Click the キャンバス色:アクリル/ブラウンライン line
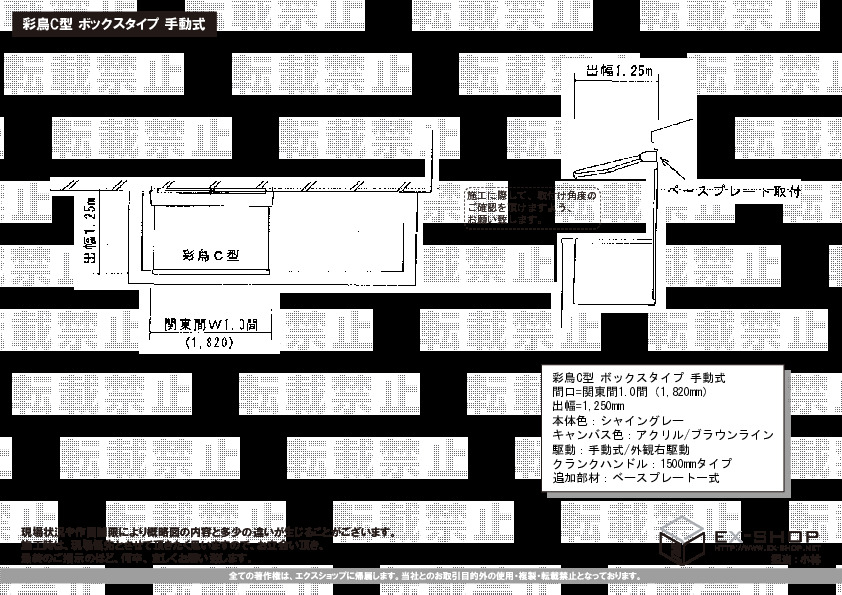The image size is (842, 595). (663, 435)
